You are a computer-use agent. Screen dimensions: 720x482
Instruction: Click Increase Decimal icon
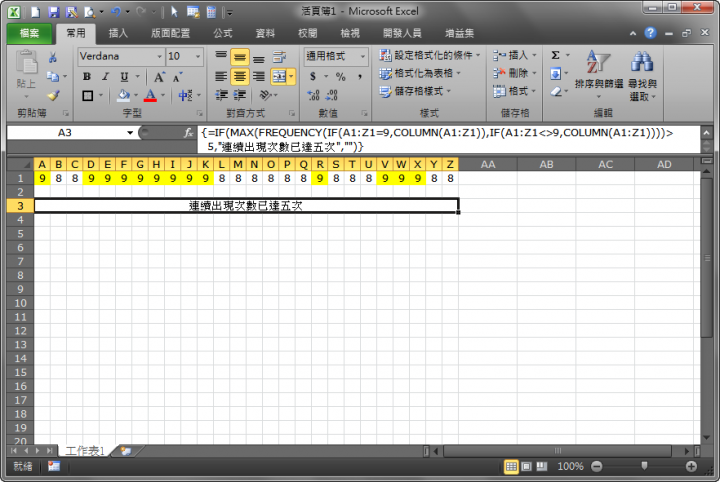click(313, 95)
